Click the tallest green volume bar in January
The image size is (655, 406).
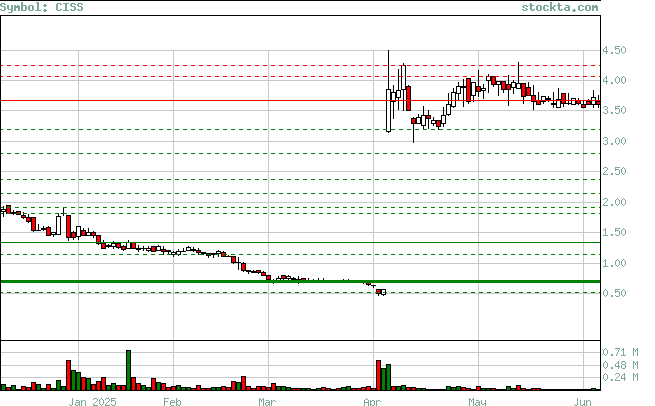129,370
